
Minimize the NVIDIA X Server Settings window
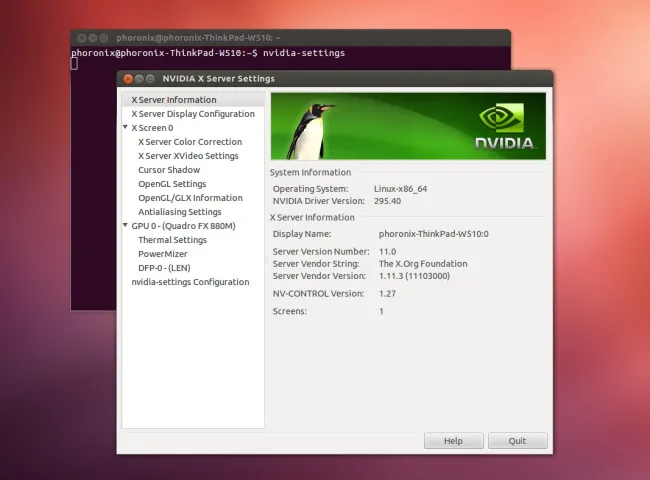[x=139, y=79]
